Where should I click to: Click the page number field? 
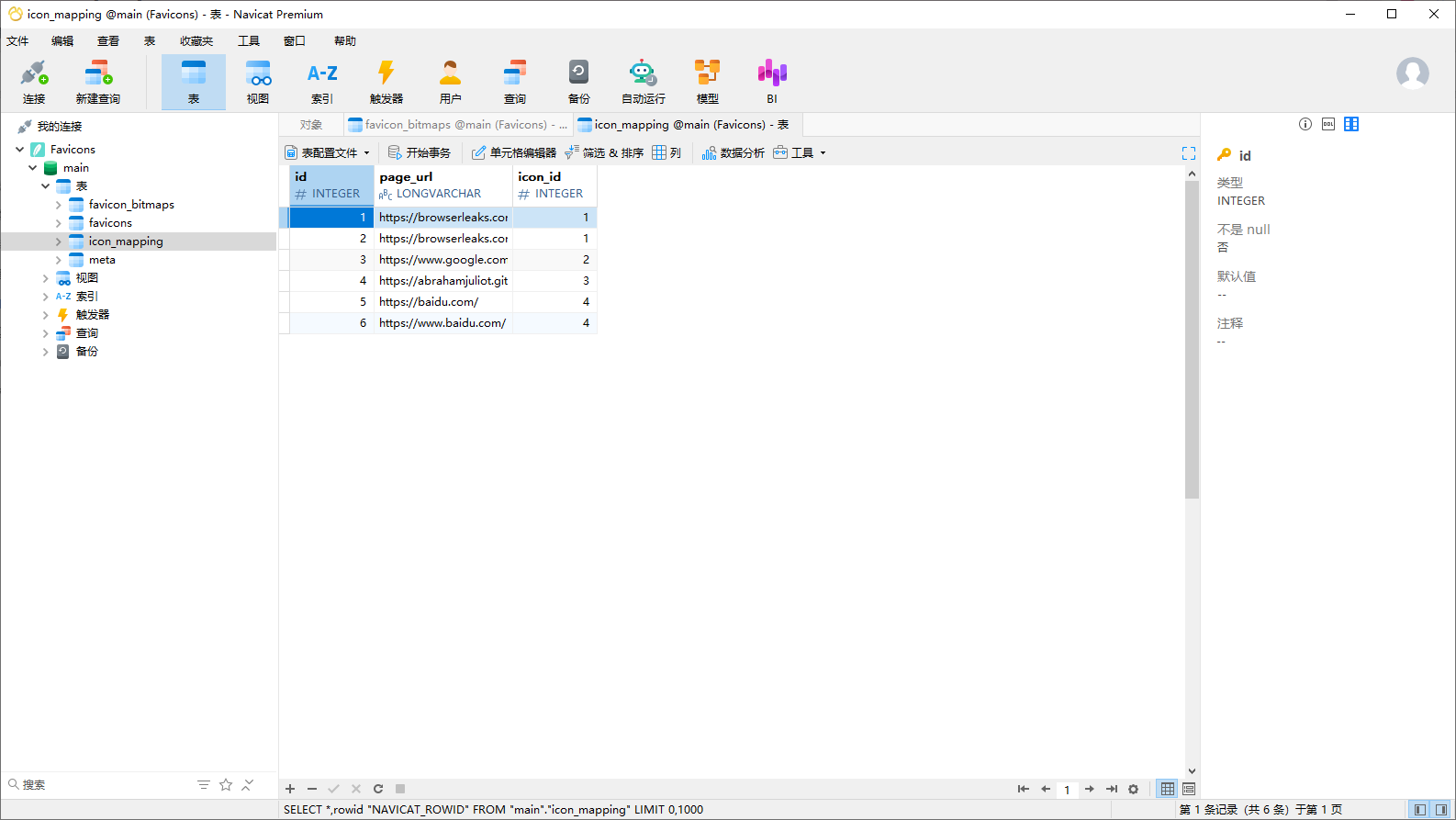coord(1067,789)
